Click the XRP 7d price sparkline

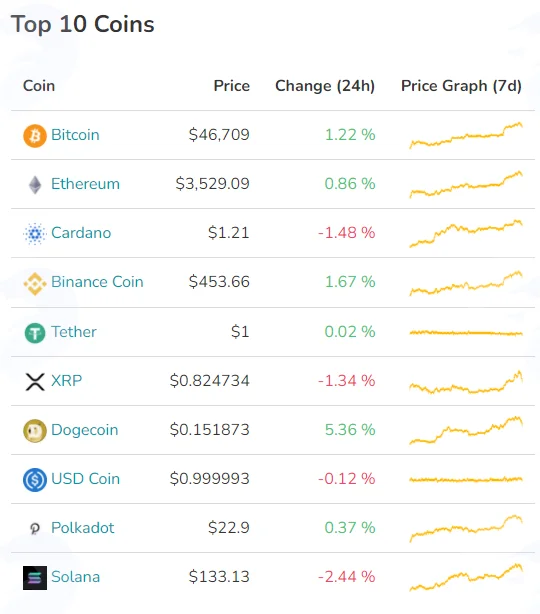466,382
